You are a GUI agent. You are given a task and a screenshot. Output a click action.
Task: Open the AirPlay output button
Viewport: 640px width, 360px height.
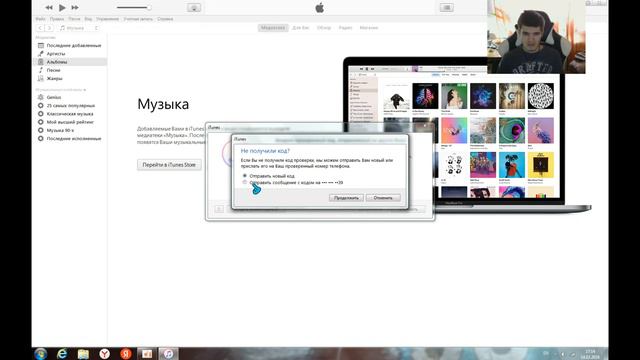[x=194, y=8]
